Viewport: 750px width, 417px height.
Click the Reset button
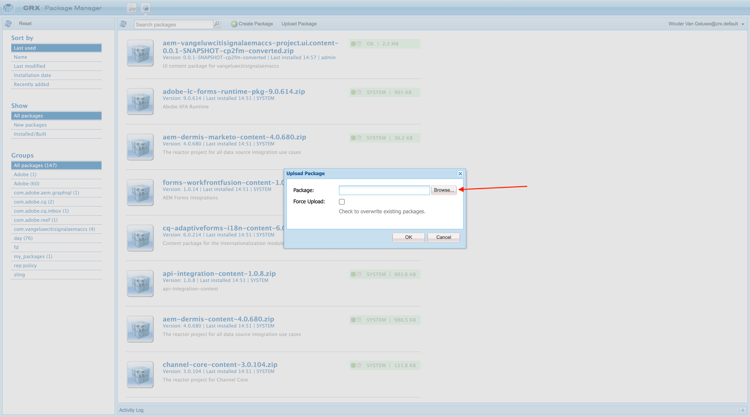(x=25, y=23)
